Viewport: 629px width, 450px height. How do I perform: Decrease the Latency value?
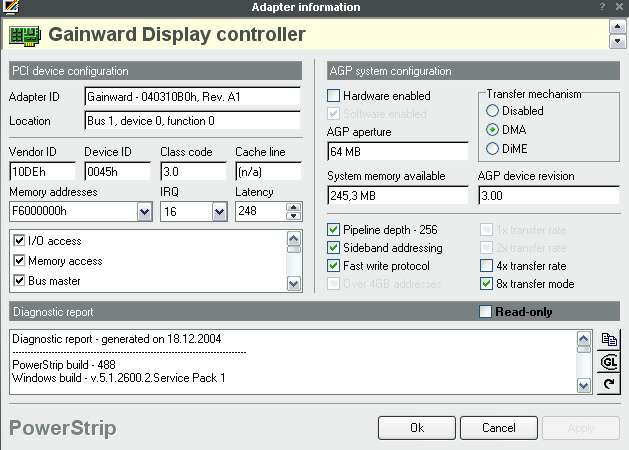[x=294, y=216]
